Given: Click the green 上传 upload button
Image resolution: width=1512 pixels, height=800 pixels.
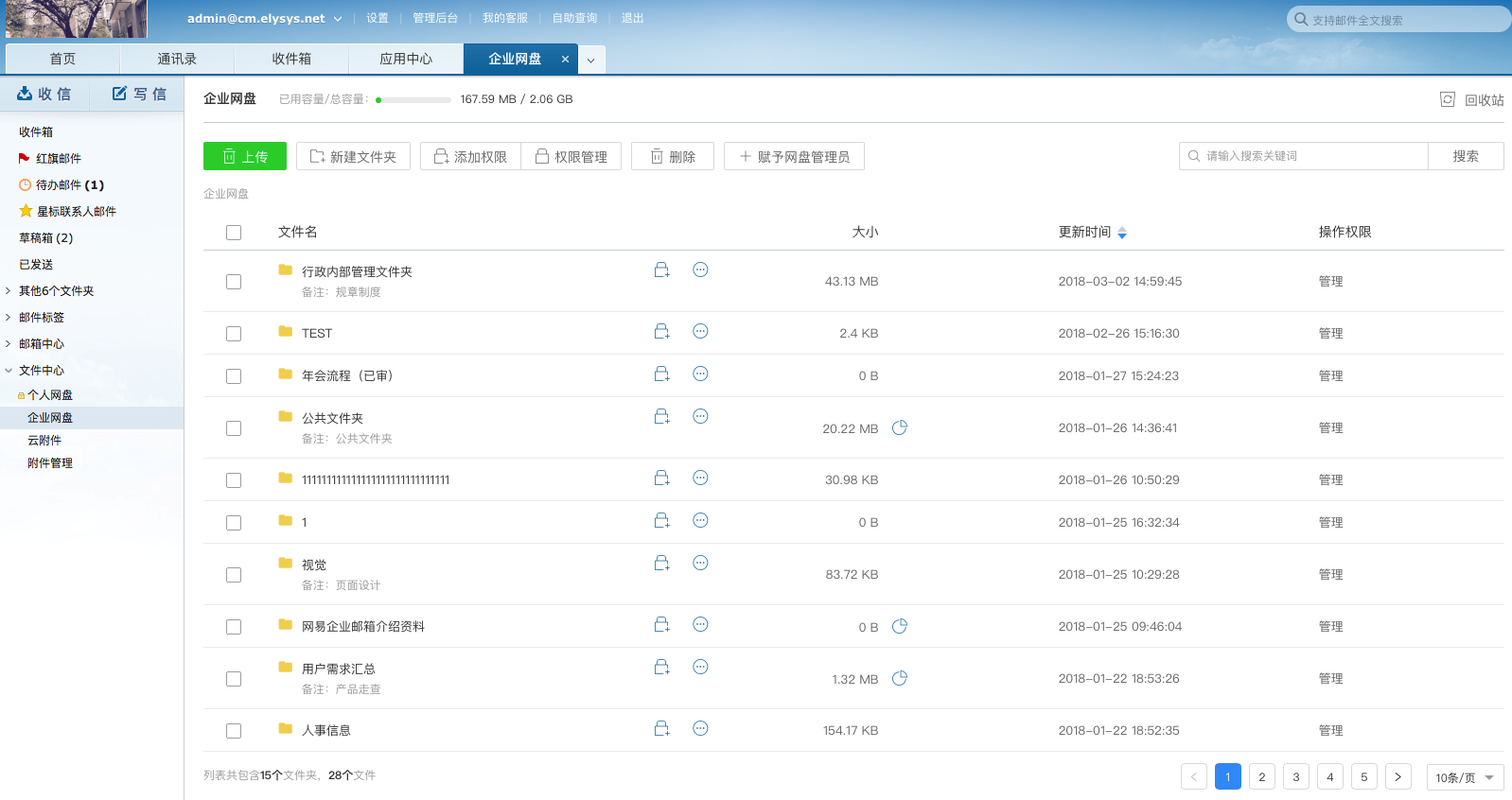Looking at the screenshot, I should [x=245, y=157].
